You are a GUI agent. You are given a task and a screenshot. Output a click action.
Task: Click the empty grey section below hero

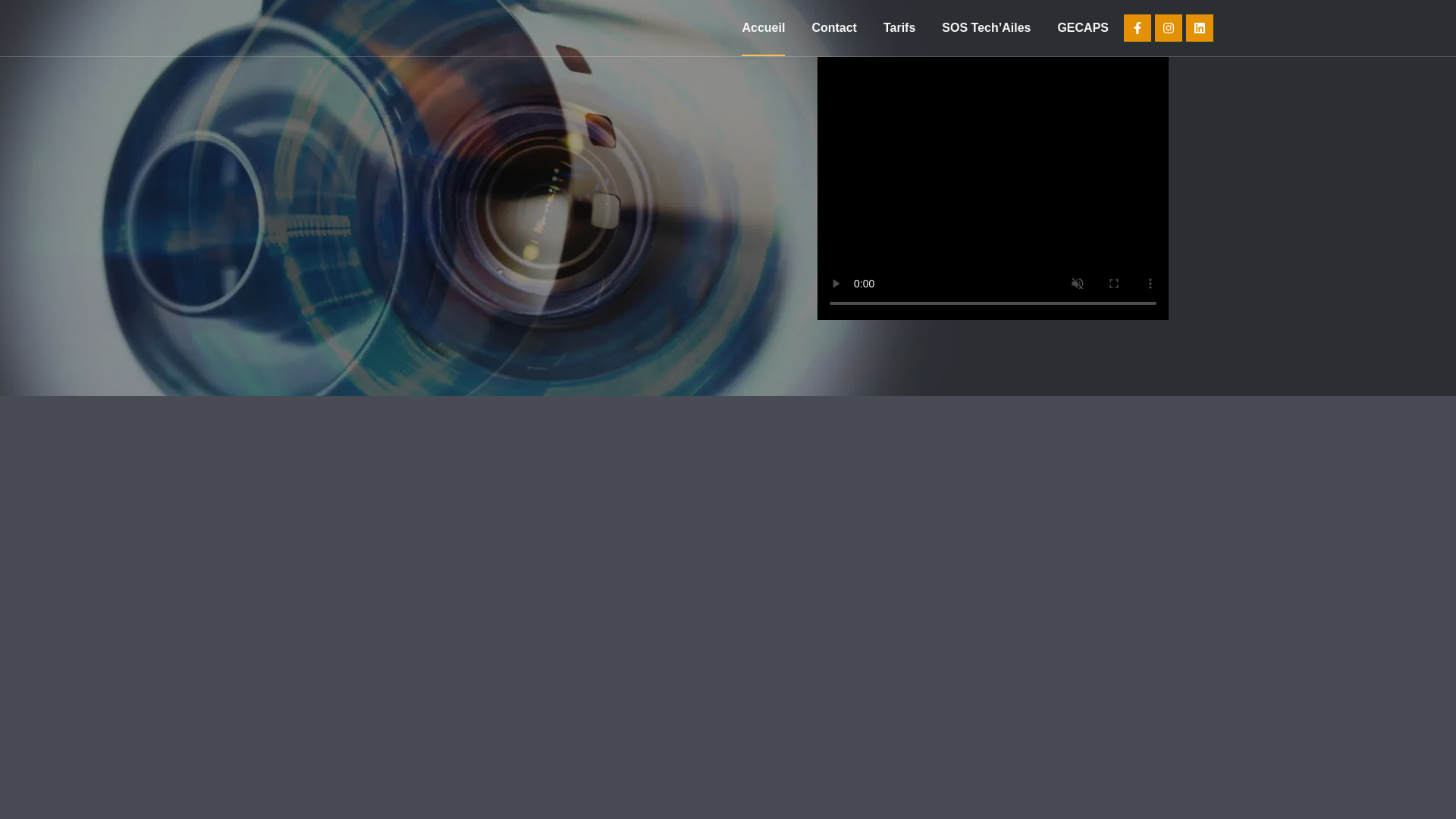click(728, 607)
